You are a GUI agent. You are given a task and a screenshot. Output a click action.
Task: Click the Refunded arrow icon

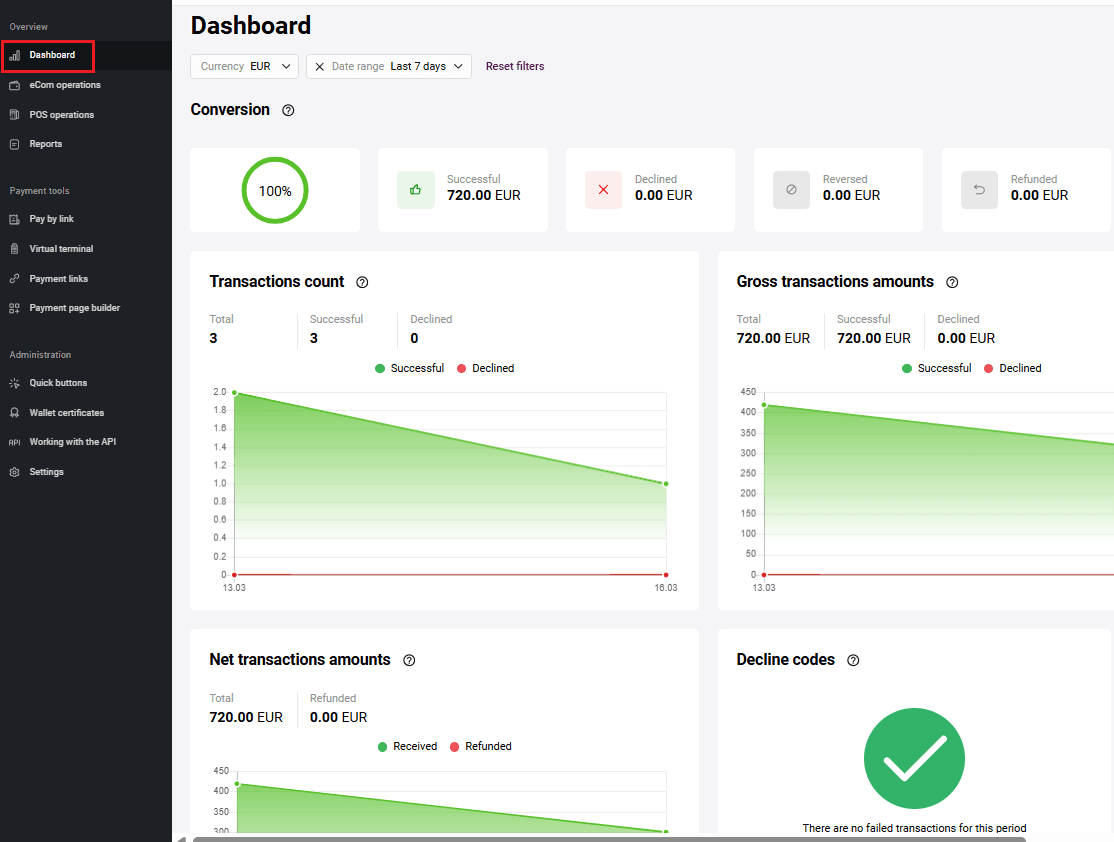point(979,190)
